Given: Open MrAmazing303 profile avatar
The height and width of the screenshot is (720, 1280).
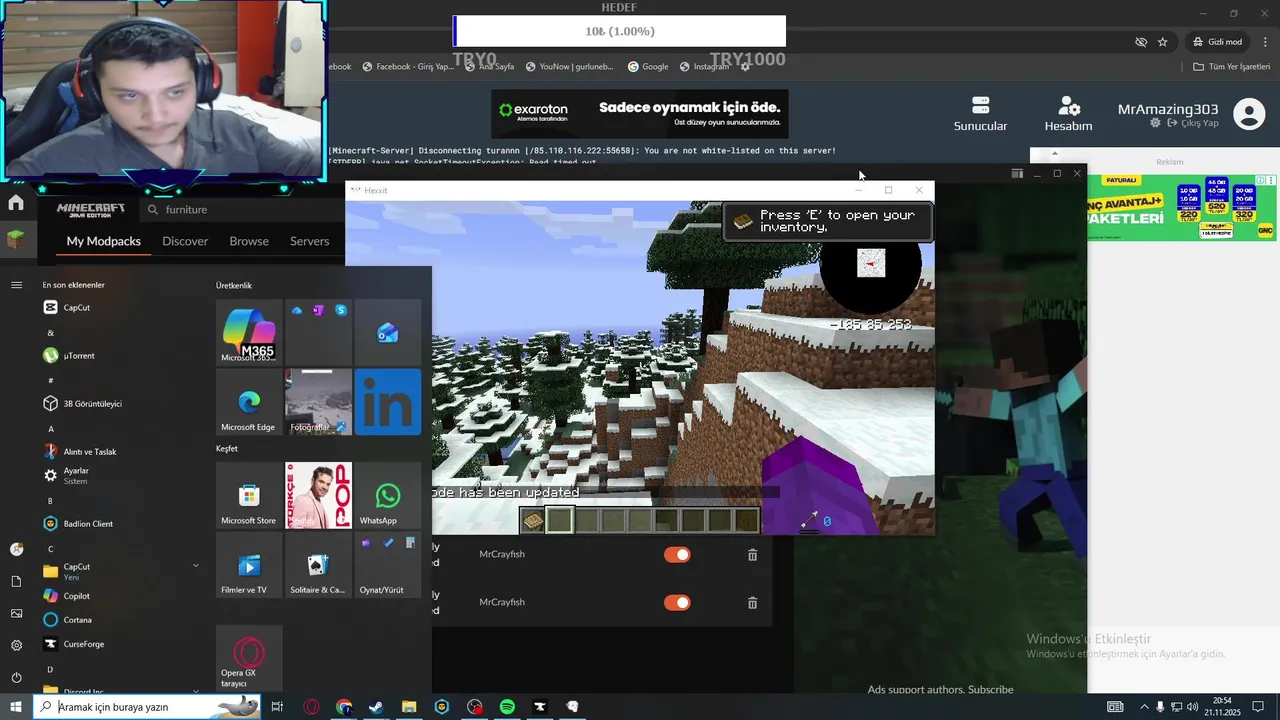Looking at the screenshot, I should (x=1249, y=114).
